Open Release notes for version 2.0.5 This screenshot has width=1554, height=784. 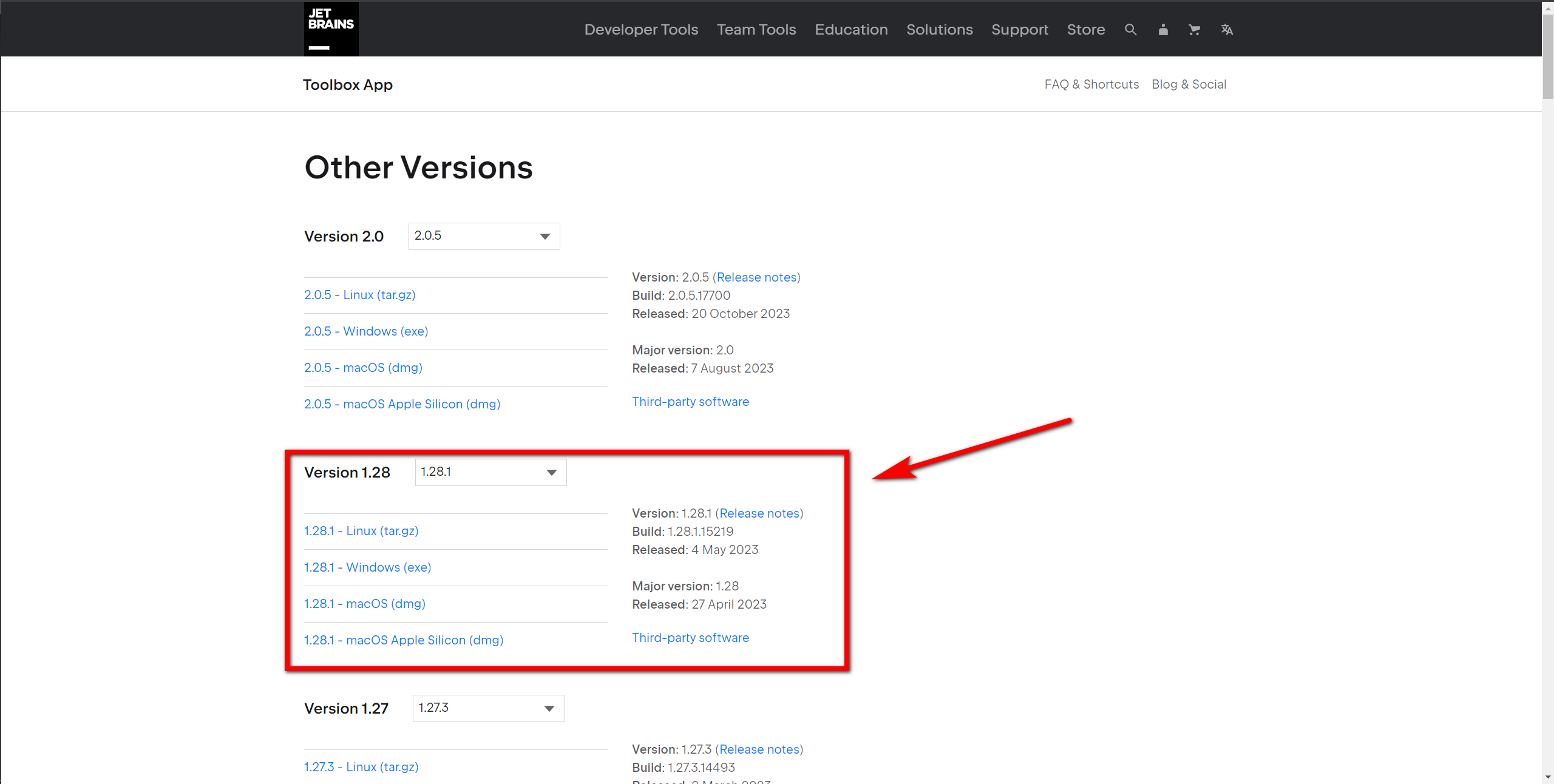(756, 277)
